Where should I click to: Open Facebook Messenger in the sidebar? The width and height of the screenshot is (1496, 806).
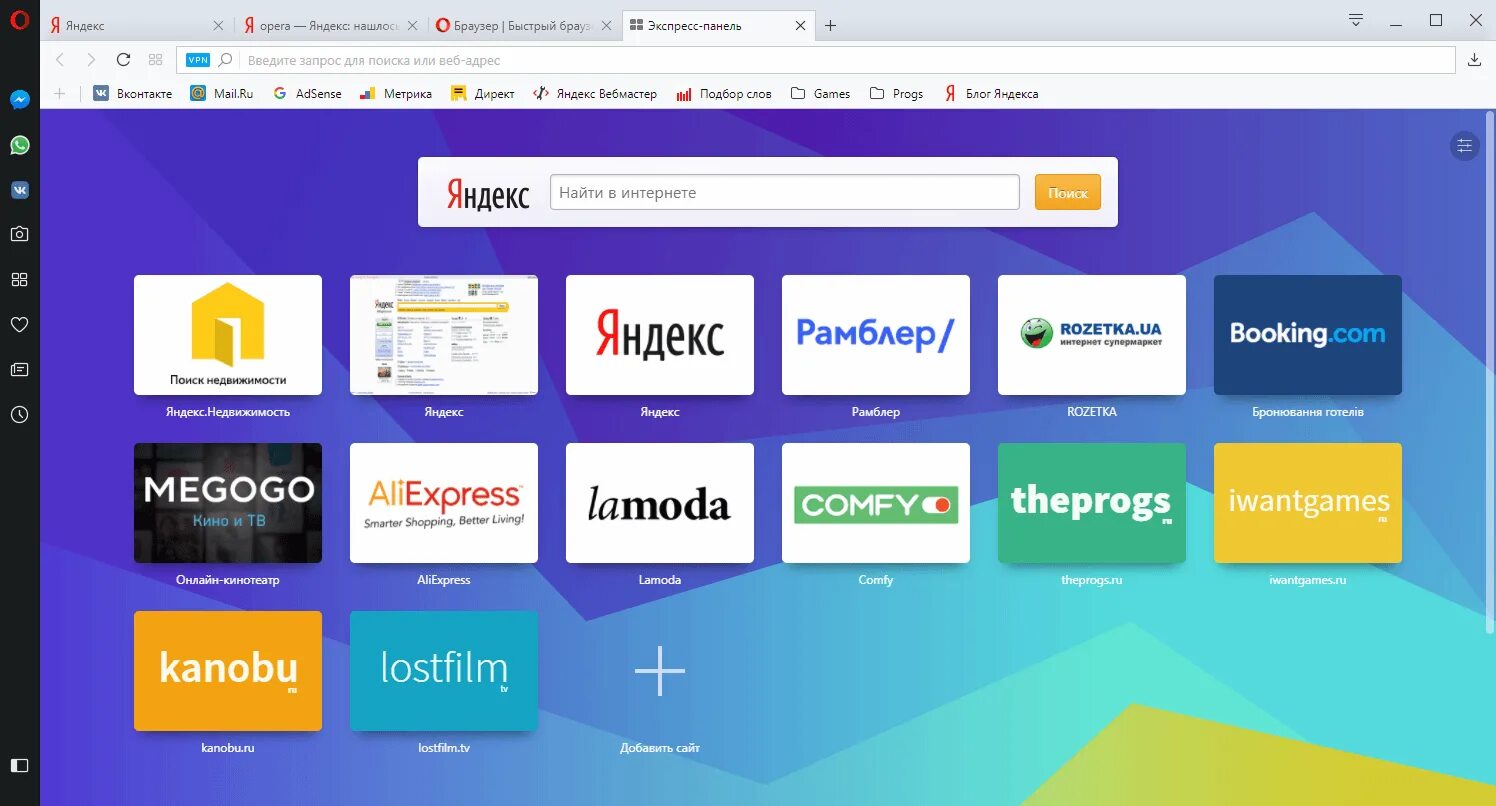tap(20, 100)
